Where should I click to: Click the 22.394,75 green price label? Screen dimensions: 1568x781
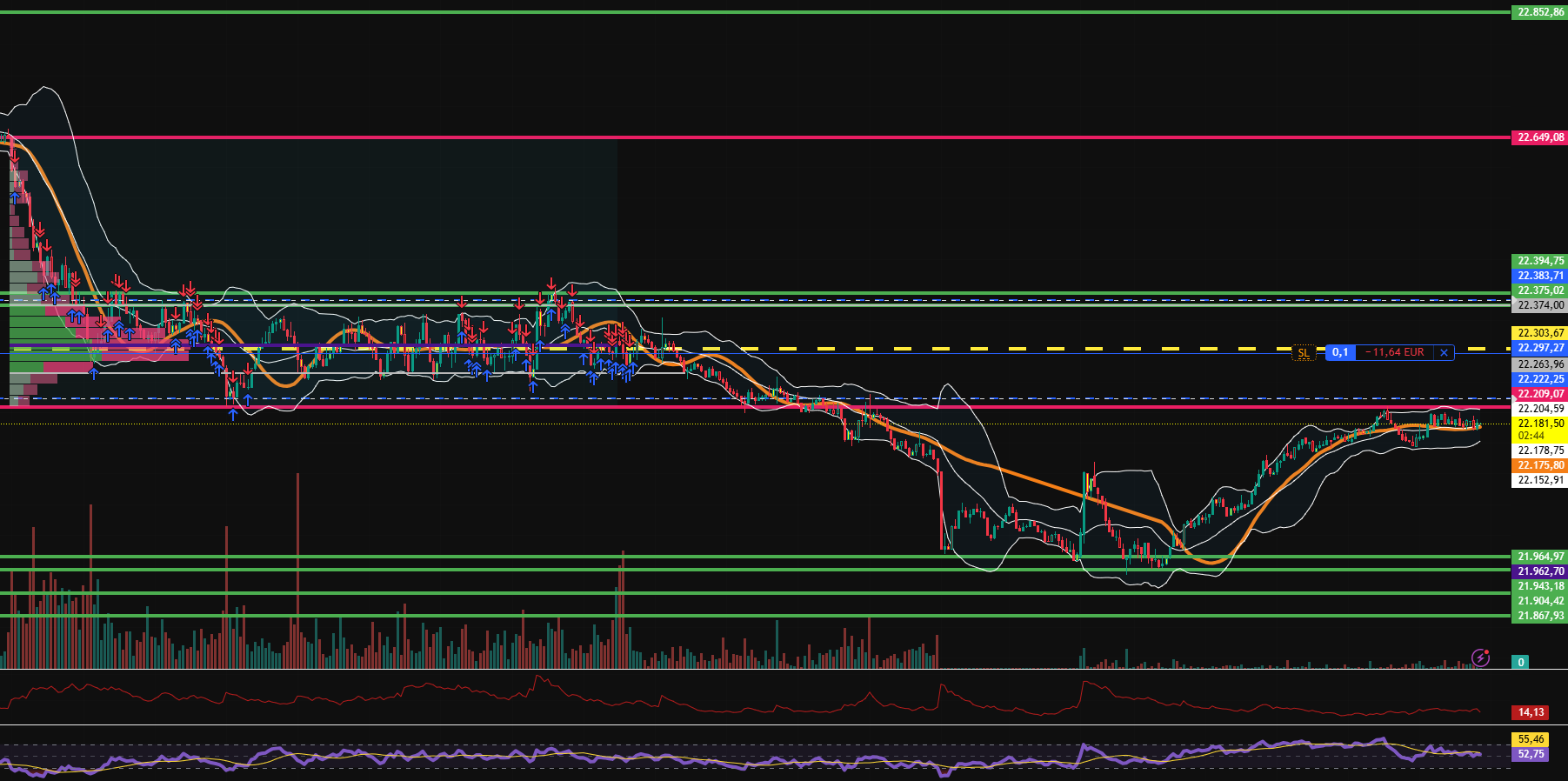(x=1540, y=261)
